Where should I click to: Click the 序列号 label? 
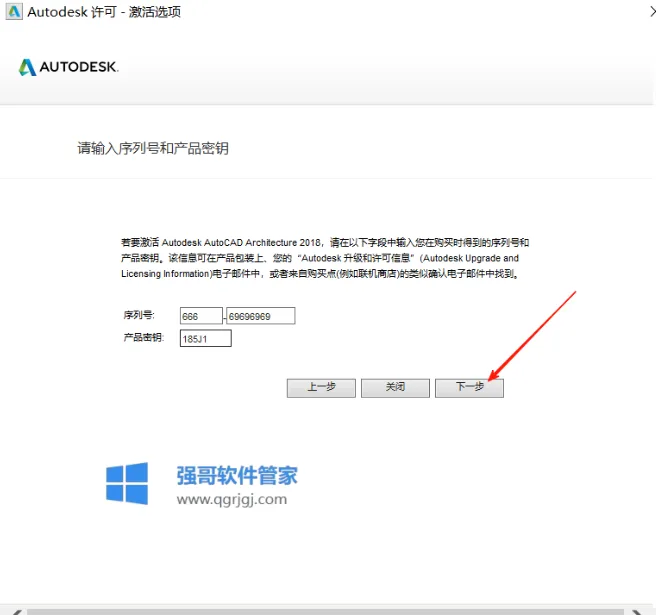(139, 315)
